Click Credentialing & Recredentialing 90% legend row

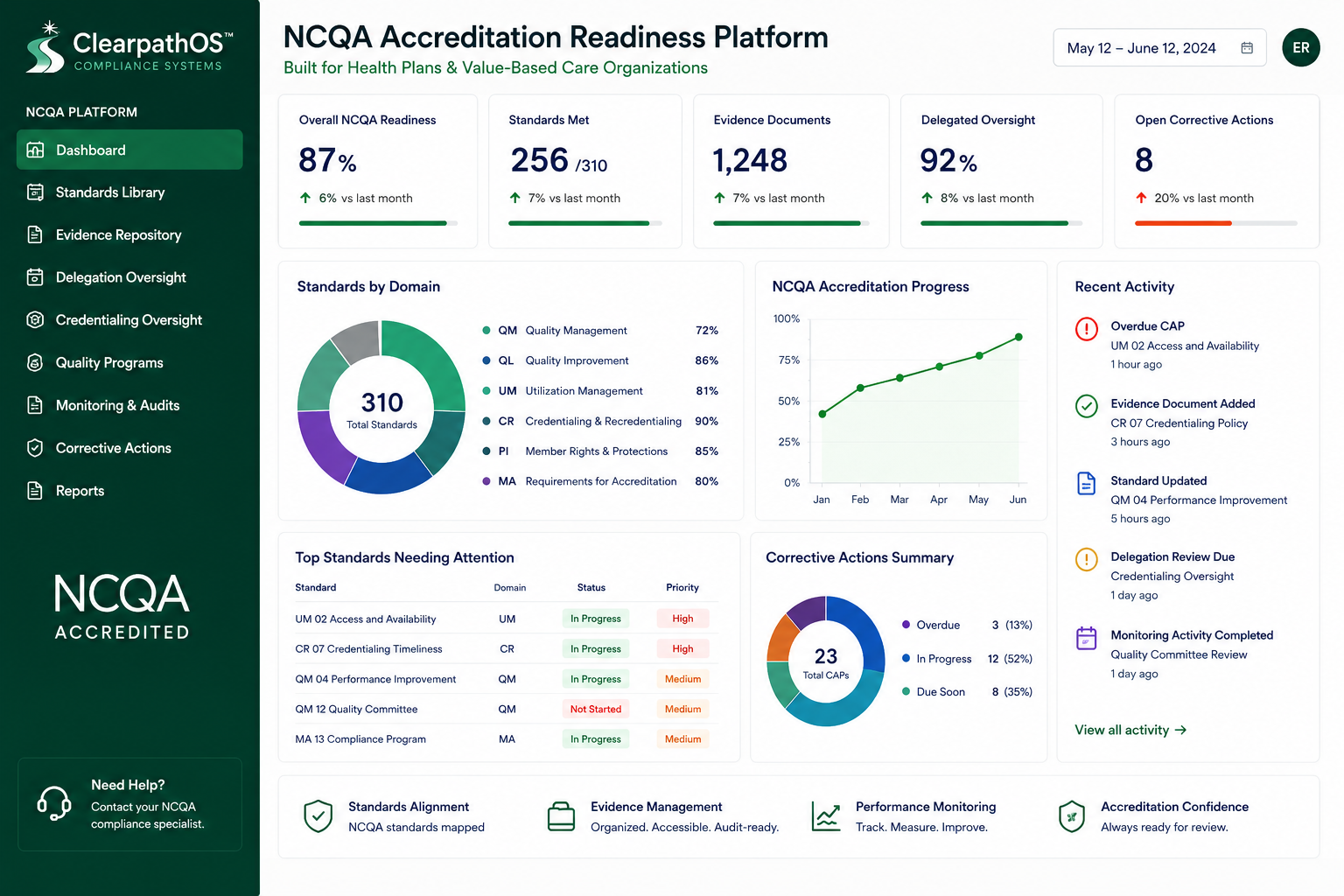pos(600,422)
